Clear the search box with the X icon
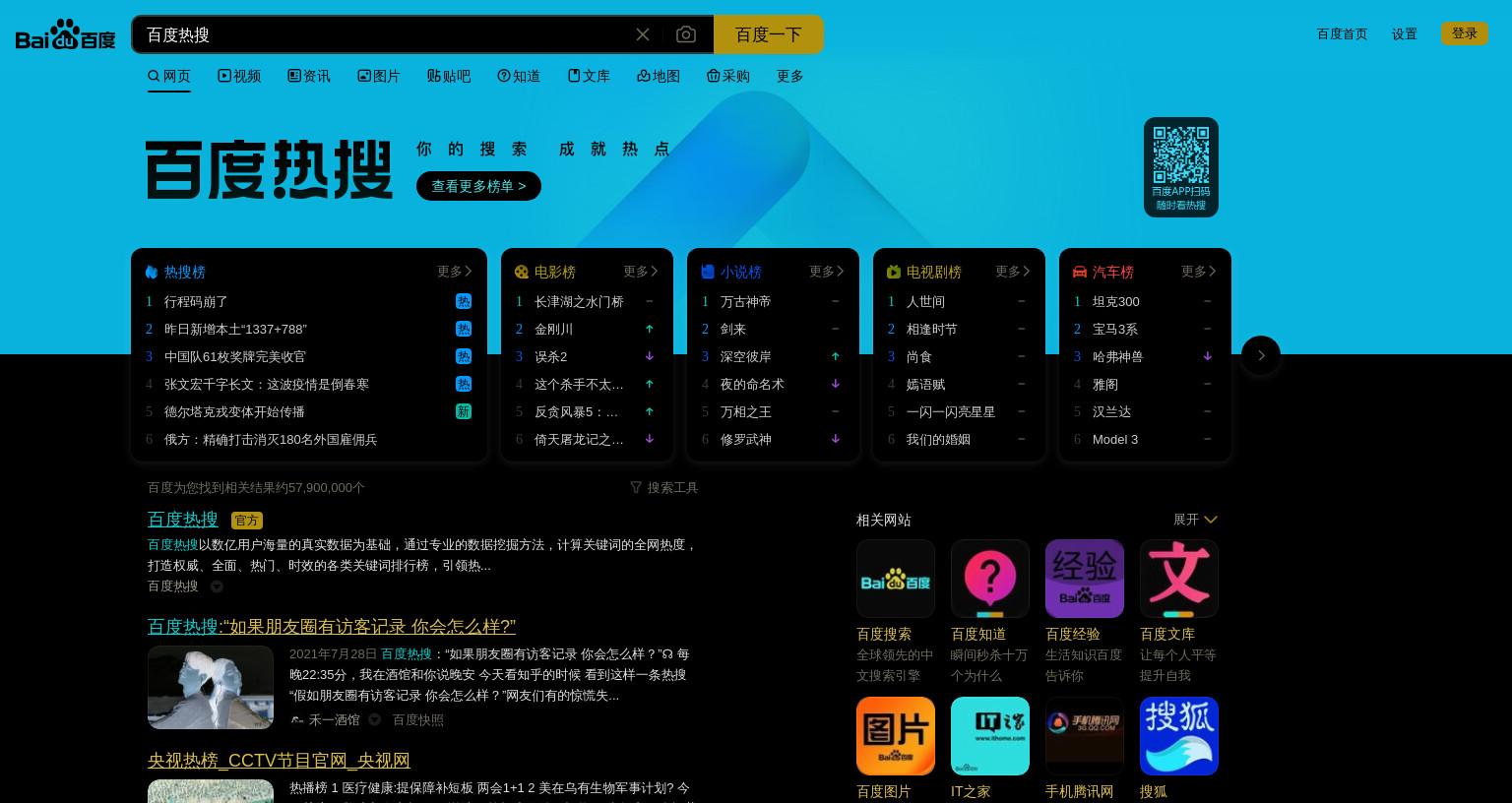 643,34
